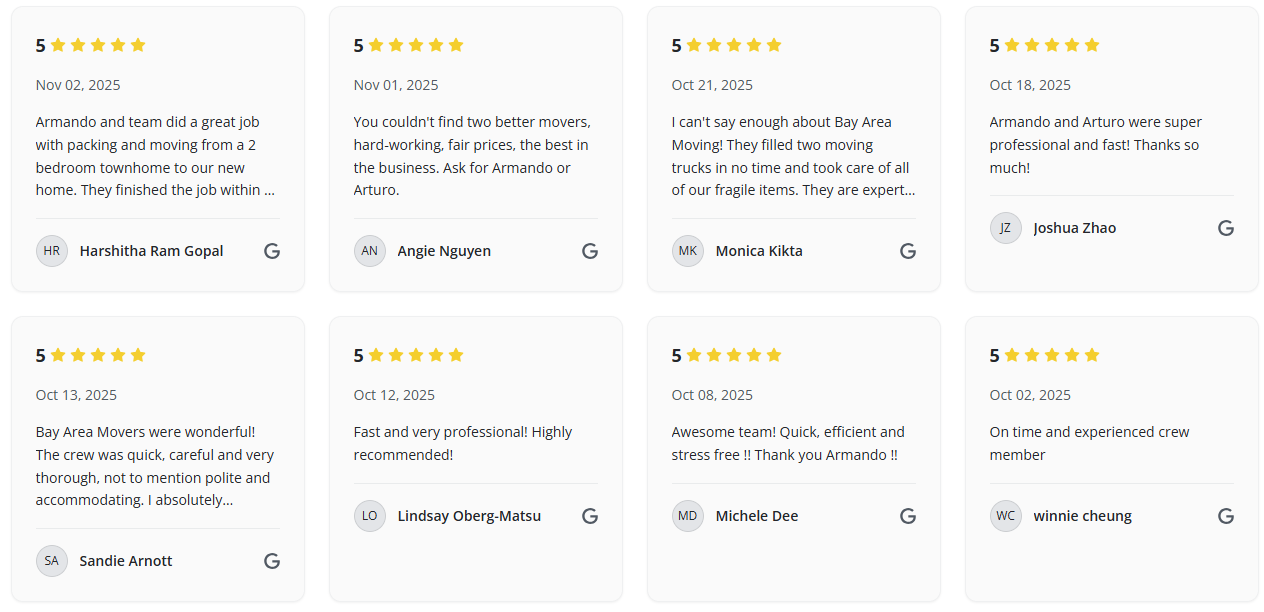Click Google icon on Sandie Arnott's review
The image size is (1264, 612).
272,561
